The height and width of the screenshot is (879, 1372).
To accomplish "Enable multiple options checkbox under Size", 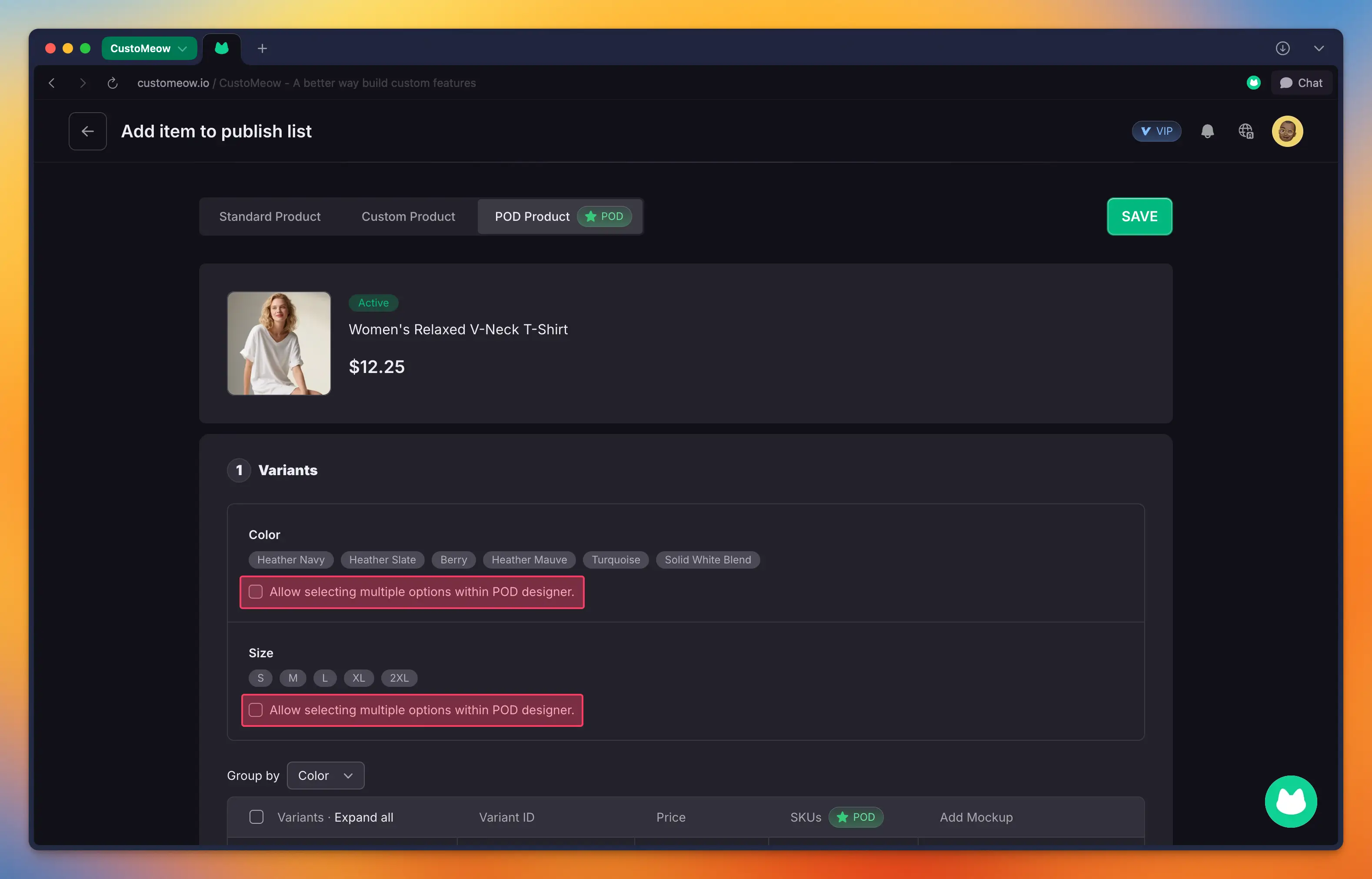I will pyautogui.click(x=256, y=710).
